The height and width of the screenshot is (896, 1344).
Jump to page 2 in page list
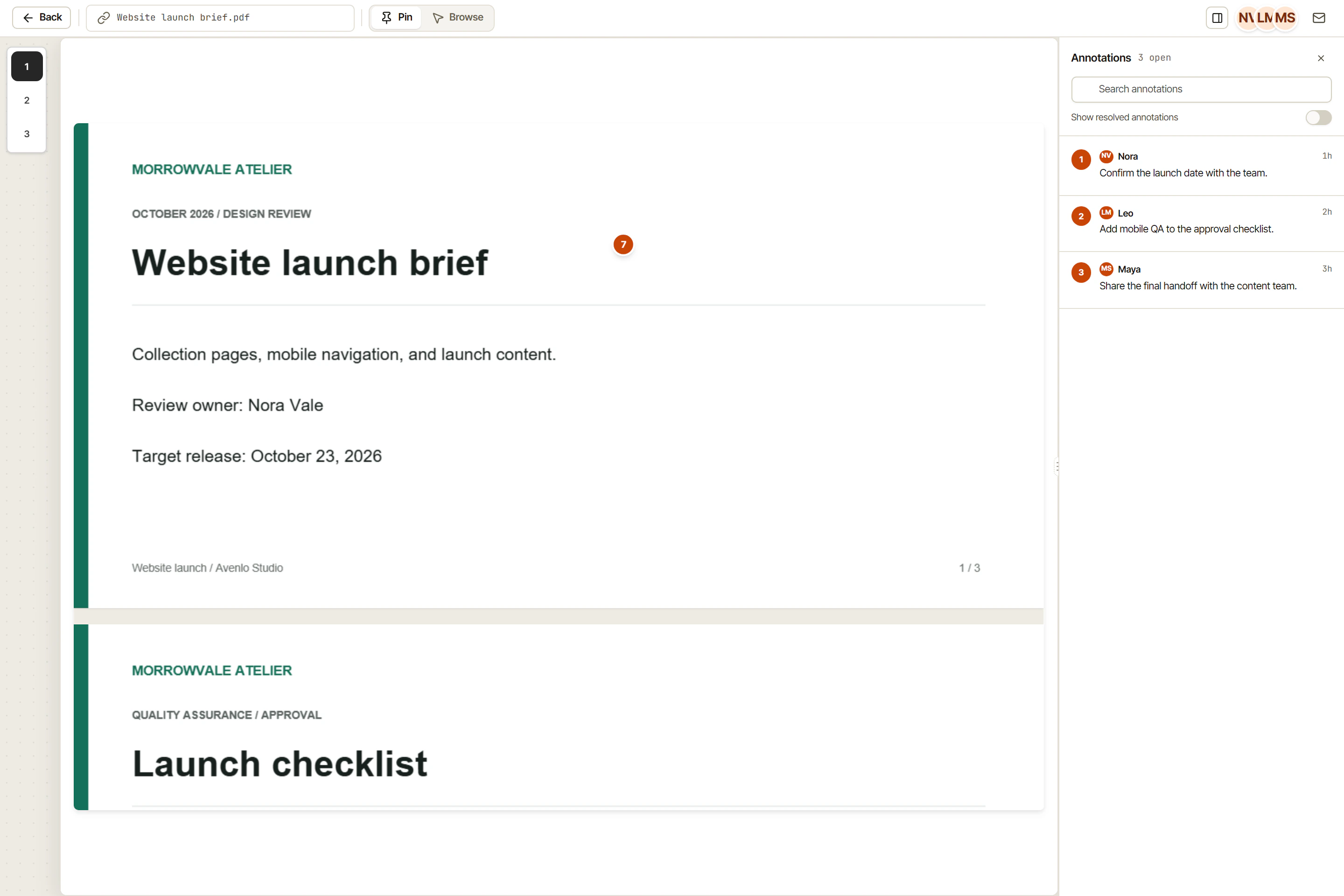click(27, 100)
